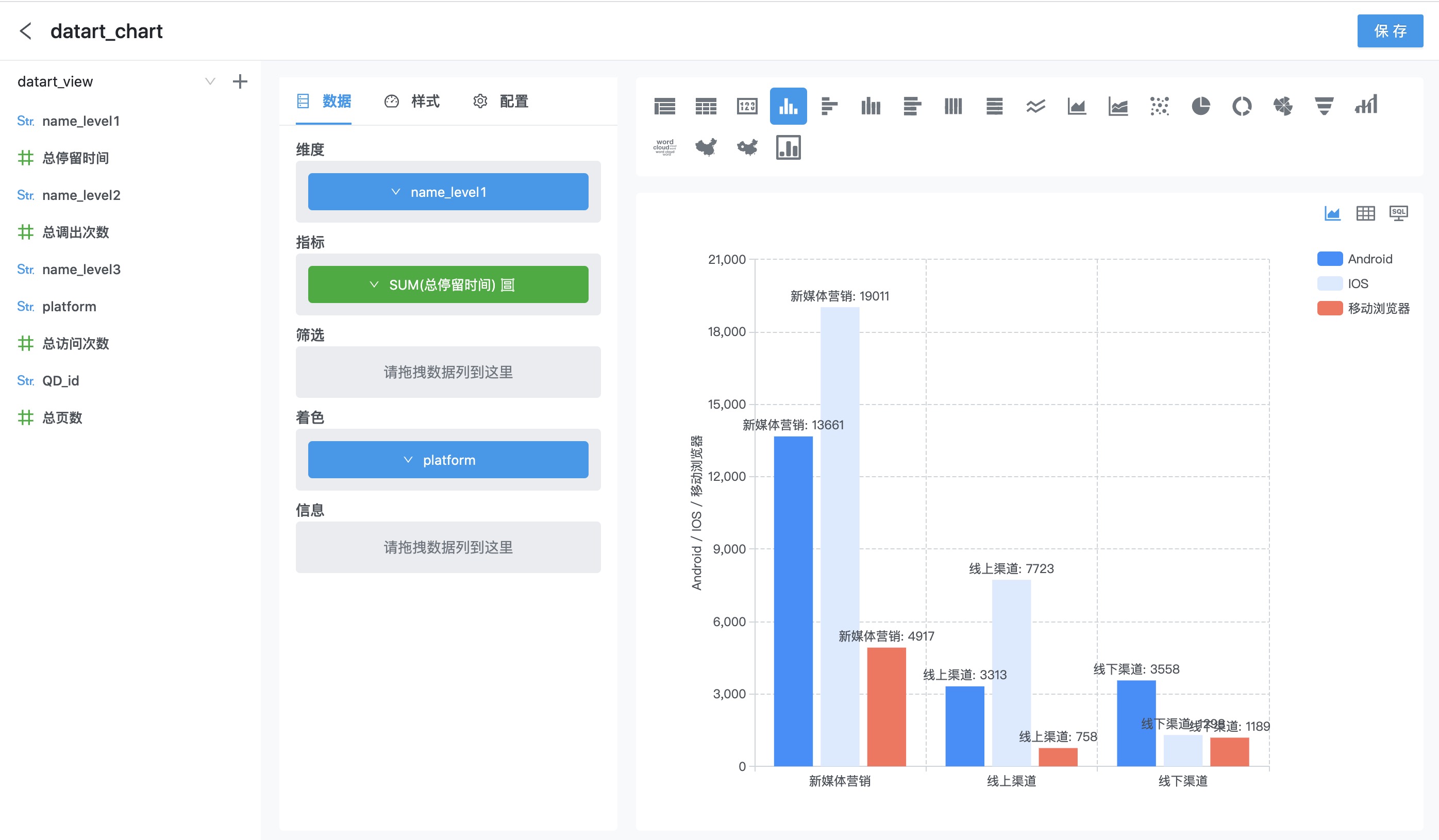Switch preview to table grid view icon
1439x840 pixels.
tap(1365, 213)
